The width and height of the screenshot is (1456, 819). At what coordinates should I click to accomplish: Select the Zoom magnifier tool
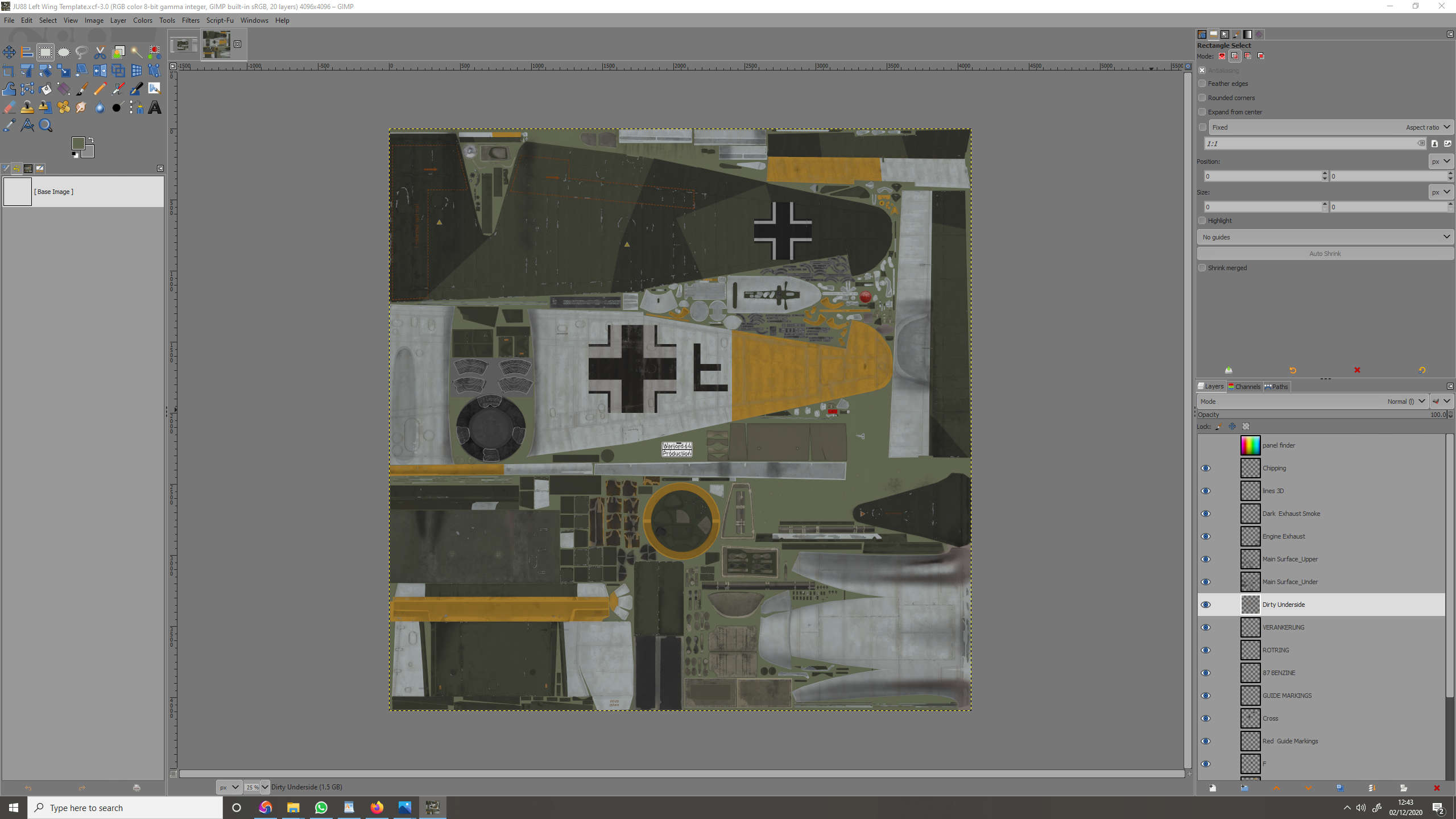[x=45, y=125]
